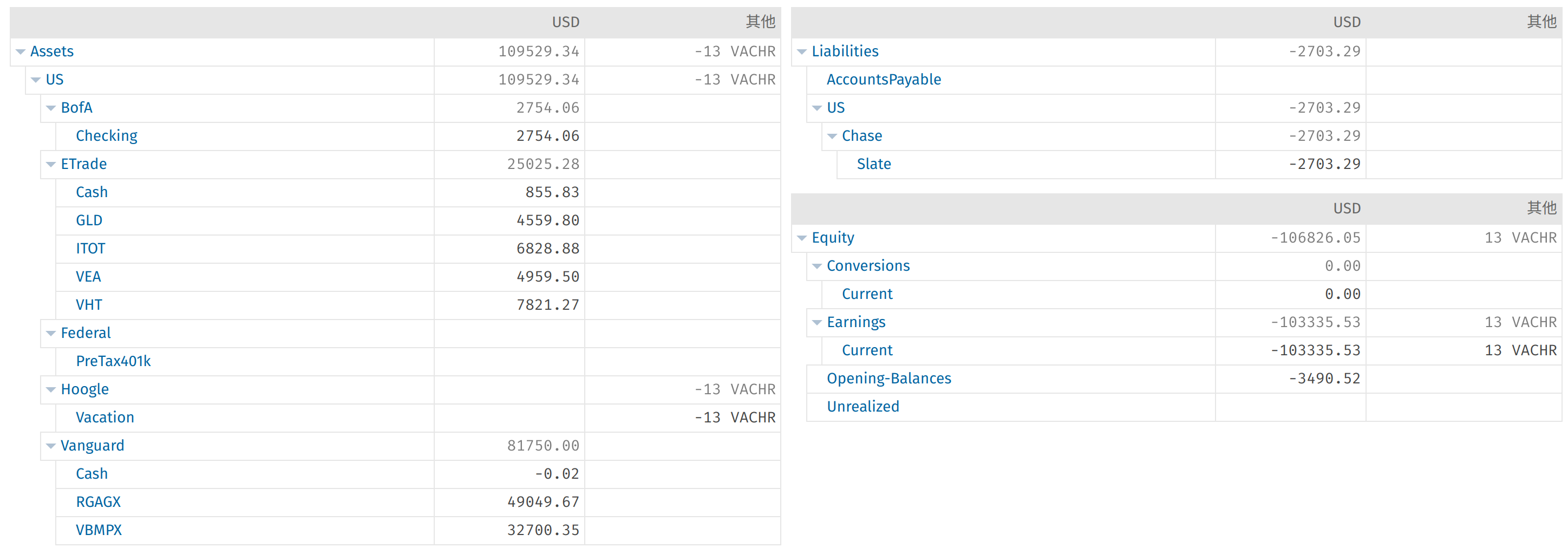
Task: Collapse the BofA account group
Action: coord(51,108)
